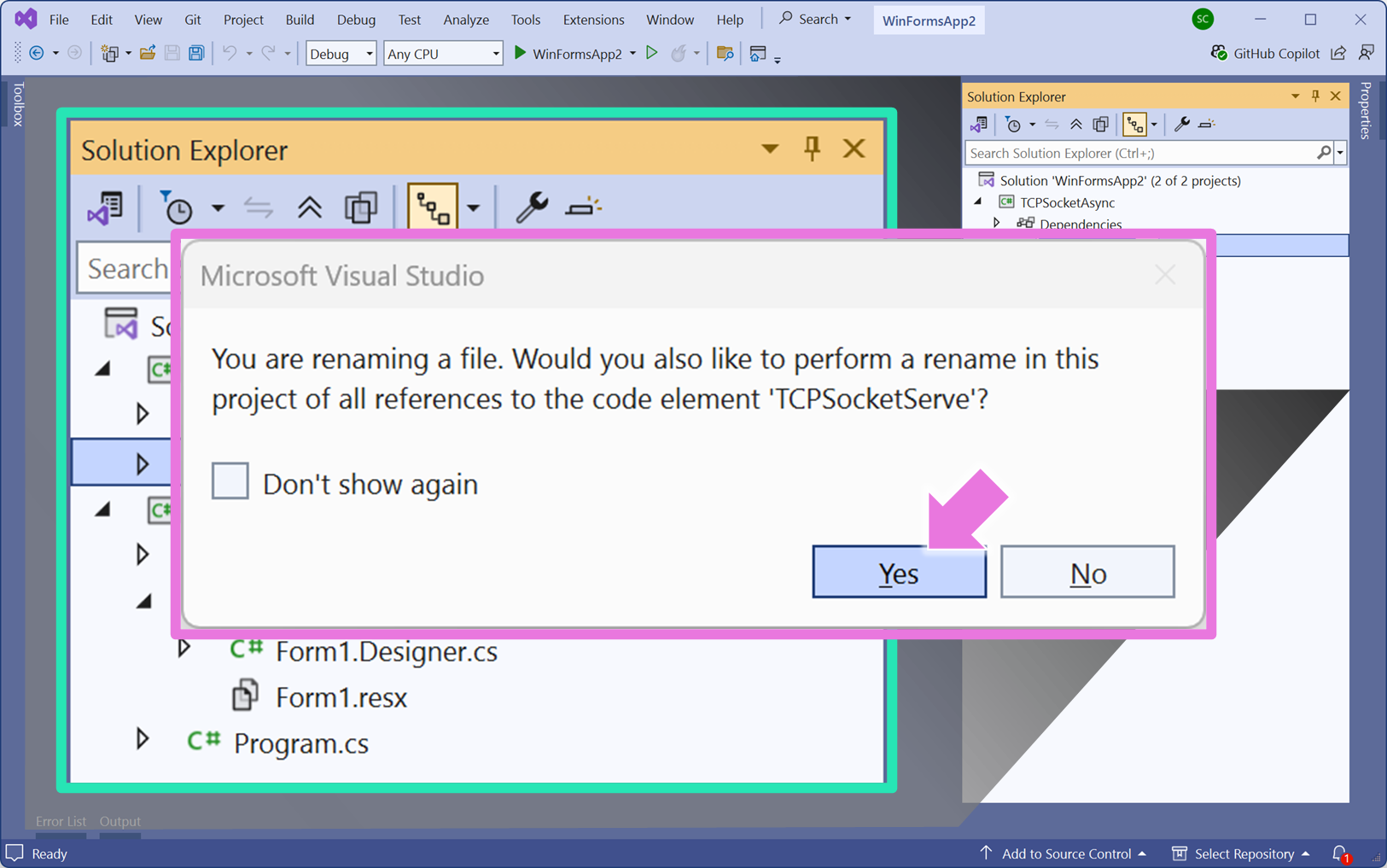Open the New Project dropdown arrow
This screenshot has height=868, width=1387.
128,54
